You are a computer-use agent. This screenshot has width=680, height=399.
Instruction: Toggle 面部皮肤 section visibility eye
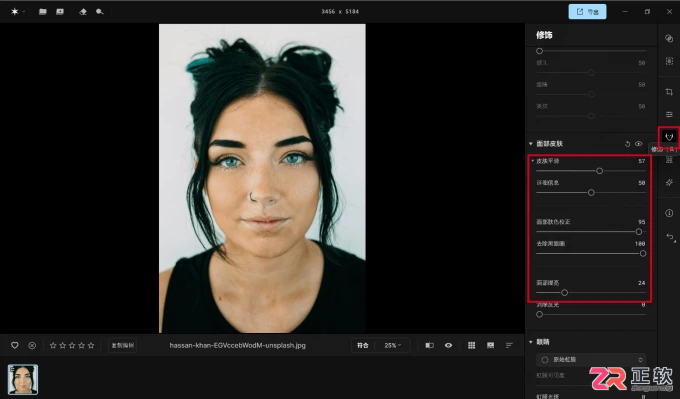(x=638, y=144)
